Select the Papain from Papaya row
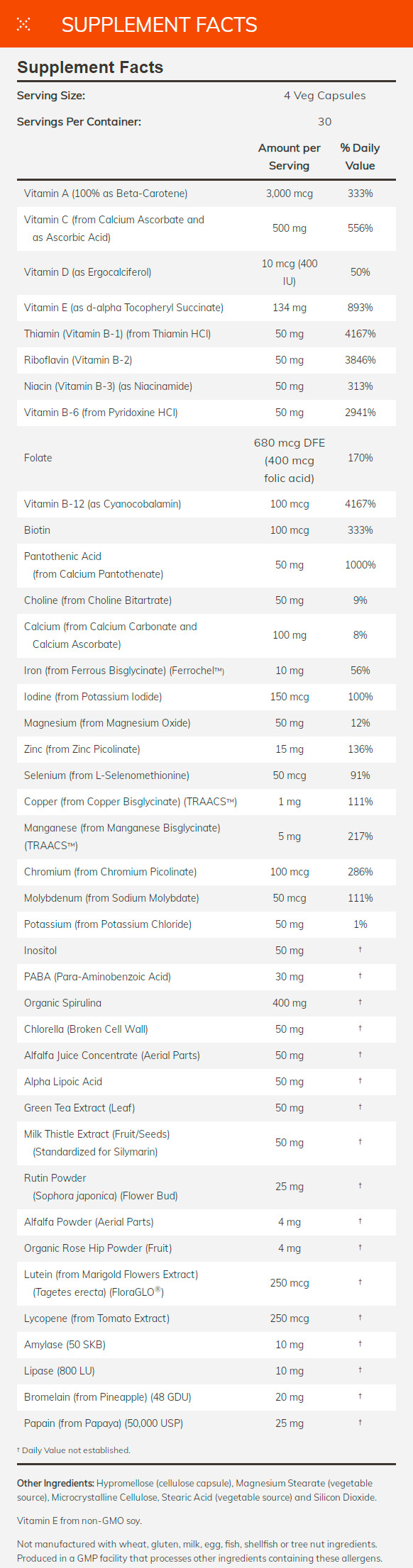Viewport: 413px width, 1568px height. (206, 1423)
